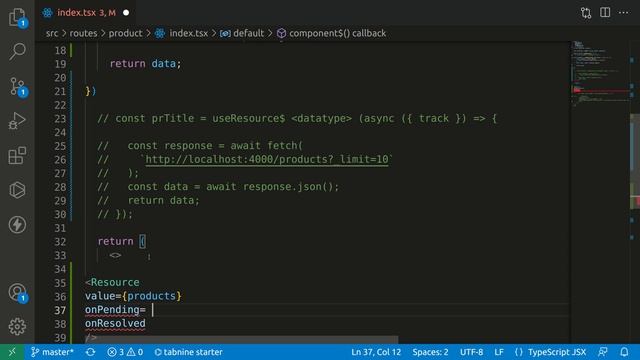Select the src breadcrumb

pos(52,33)
